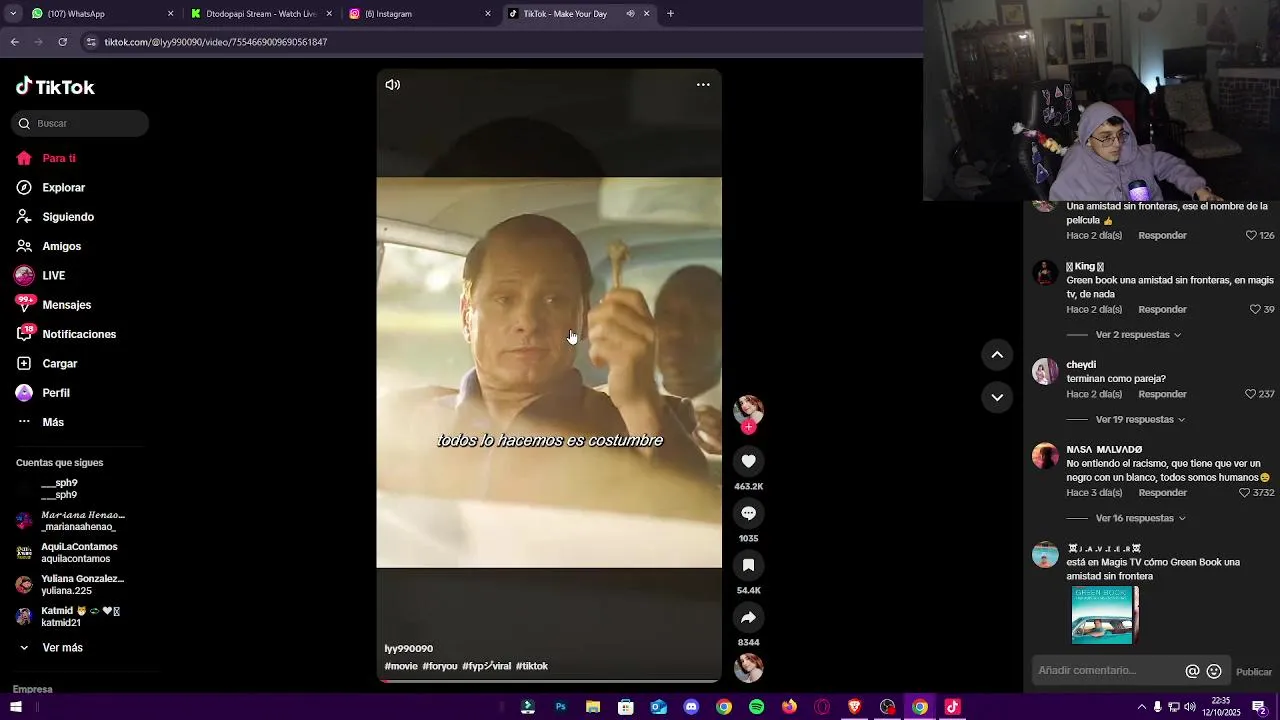The height and width of the screenshot is (720, 1280).
Task: Open Brave browser from the taskbar
Action: 854,707
